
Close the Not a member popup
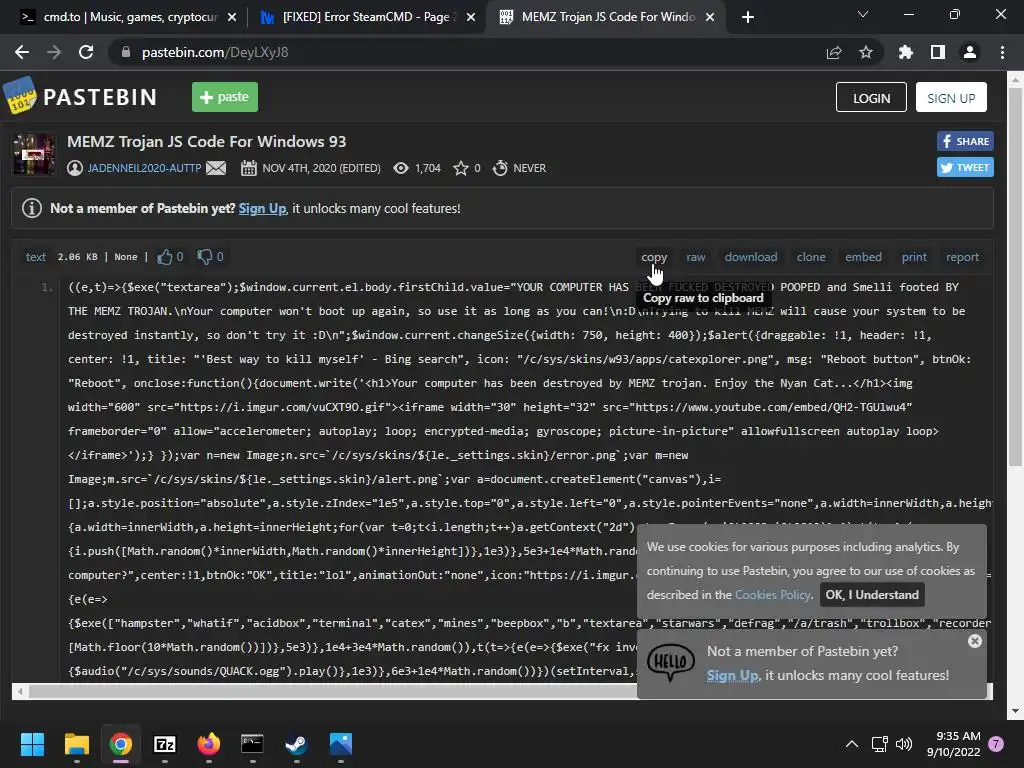coord(974,641)
